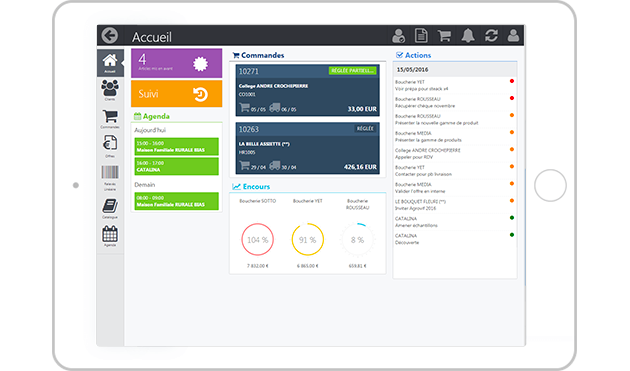The image size is (630, 371).
Task: Click the starburst icon on purple tile
Action: pos(200,64)
